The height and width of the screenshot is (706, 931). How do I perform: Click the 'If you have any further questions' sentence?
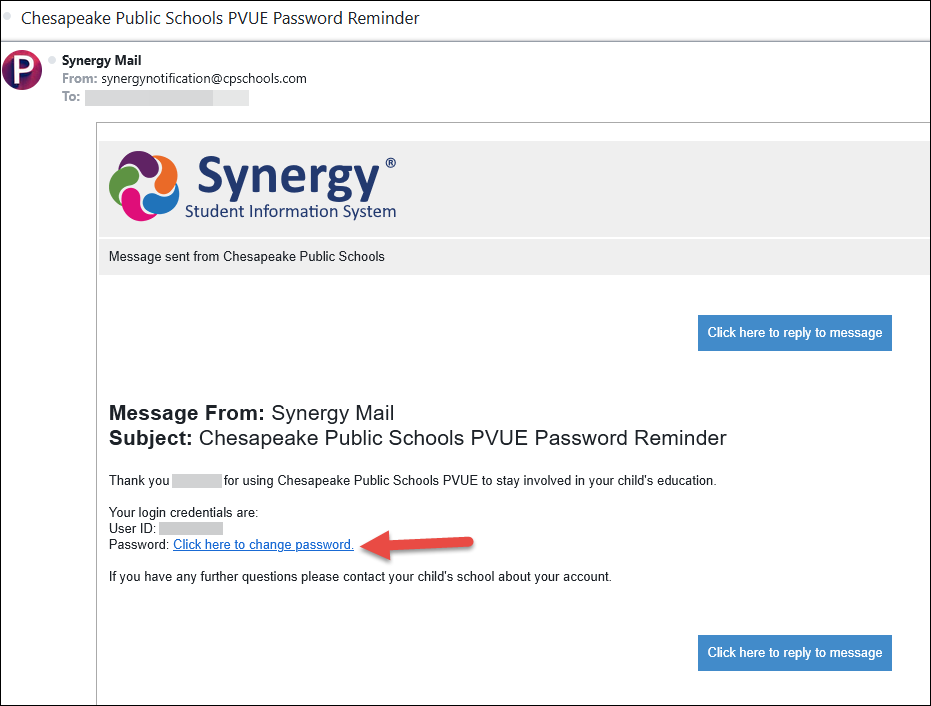click(x=360, y=577)
